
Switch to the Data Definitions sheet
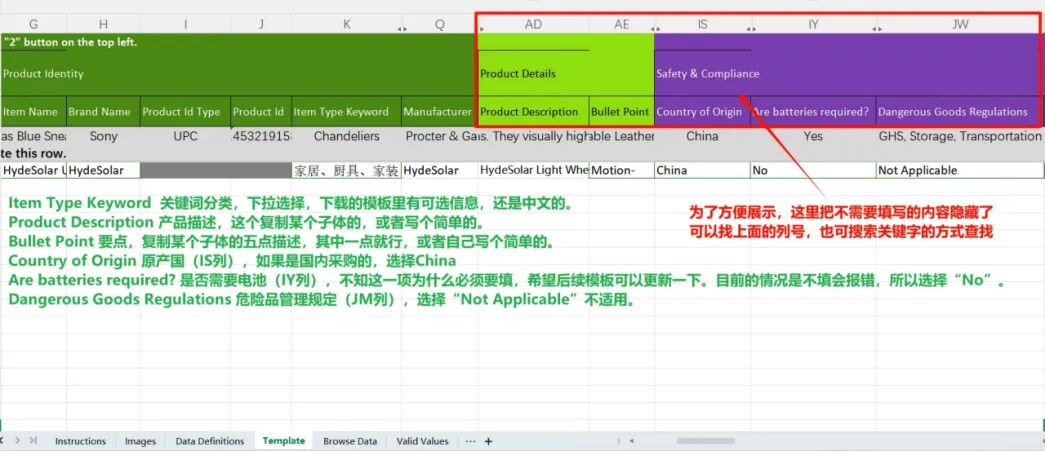pos(210,441)
